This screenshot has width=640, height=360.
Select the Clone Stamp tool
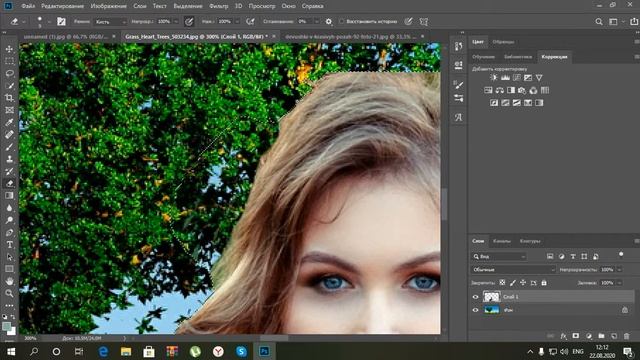pyautogui.click(x=9, y=159)
